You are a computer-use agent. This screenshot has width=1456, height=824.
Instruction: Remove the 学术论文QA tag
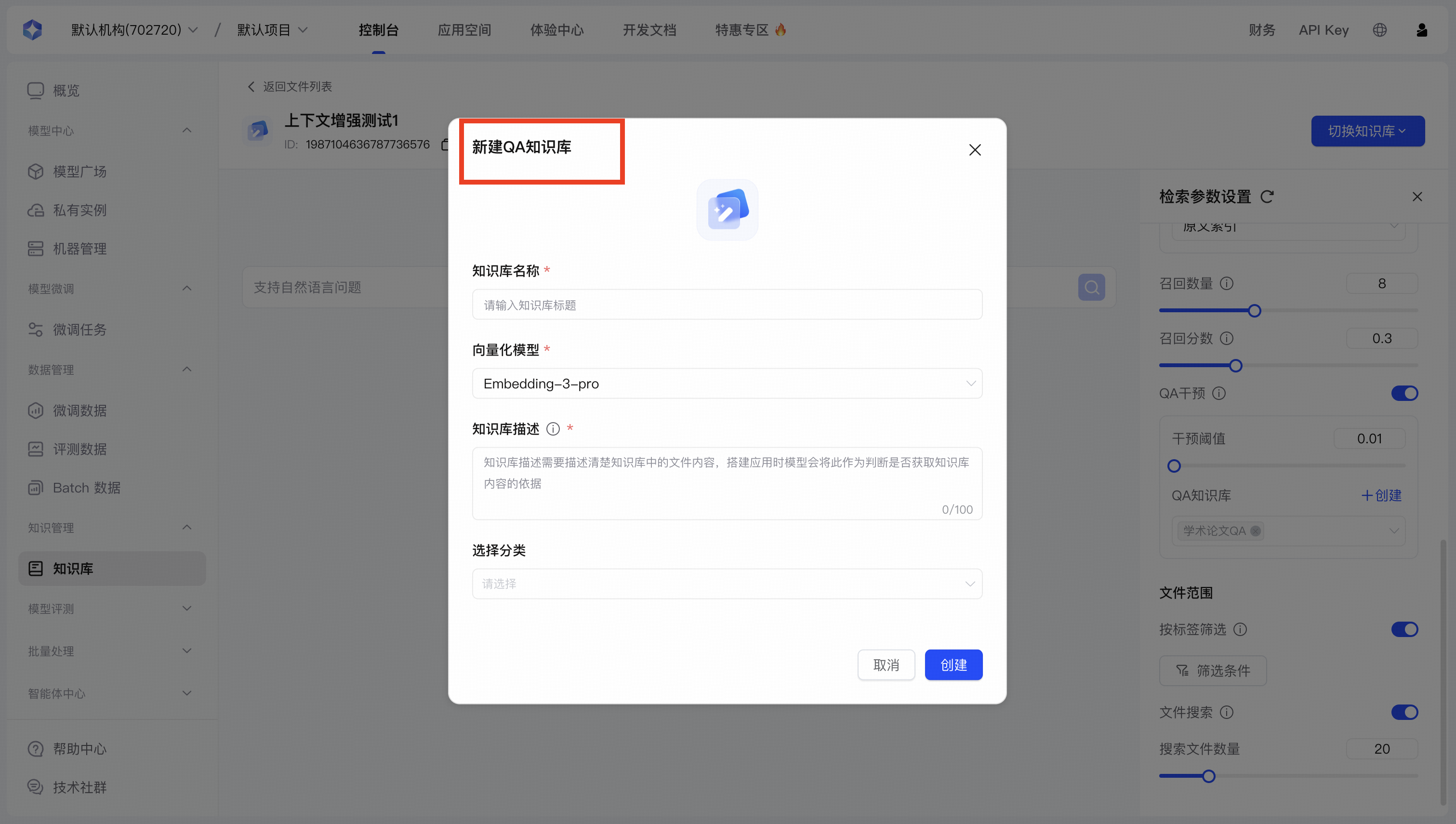(x=1255, y=531)
